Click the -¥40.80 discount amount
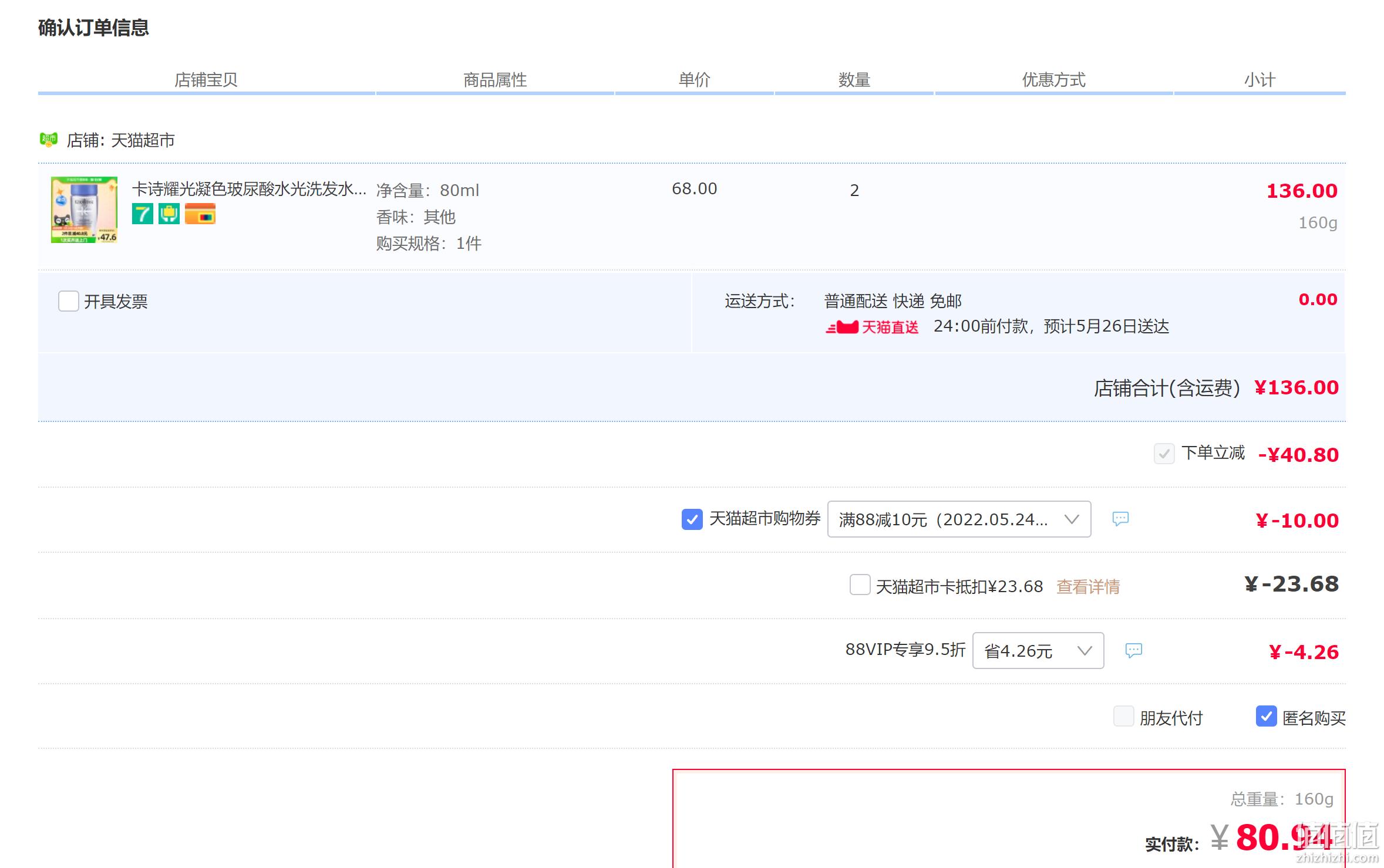This screenshot has height=868, width=1384. click(1298, 455)
